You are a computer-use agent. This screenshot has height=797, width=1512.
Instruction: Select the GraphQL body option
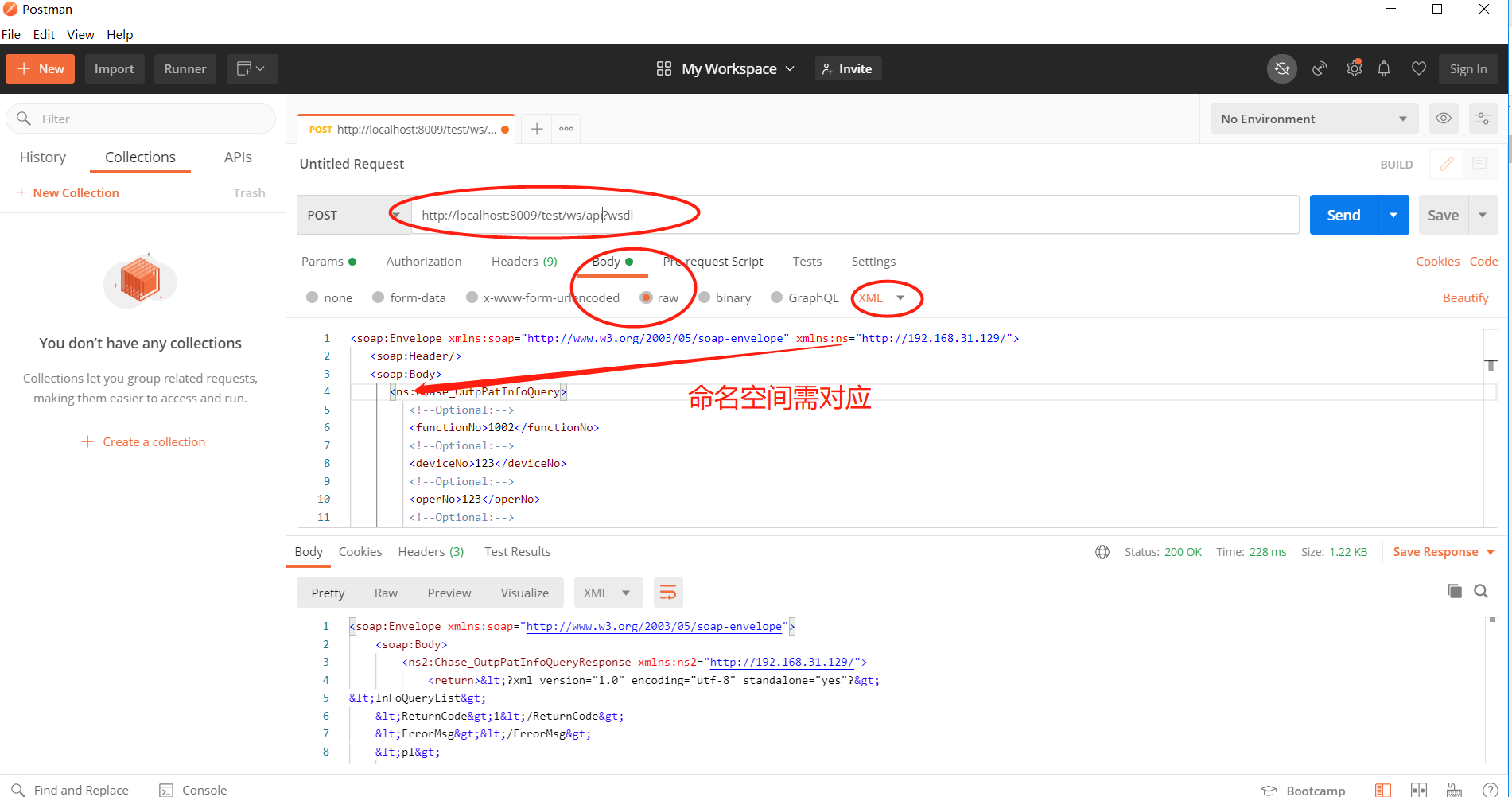pos(777,297)
